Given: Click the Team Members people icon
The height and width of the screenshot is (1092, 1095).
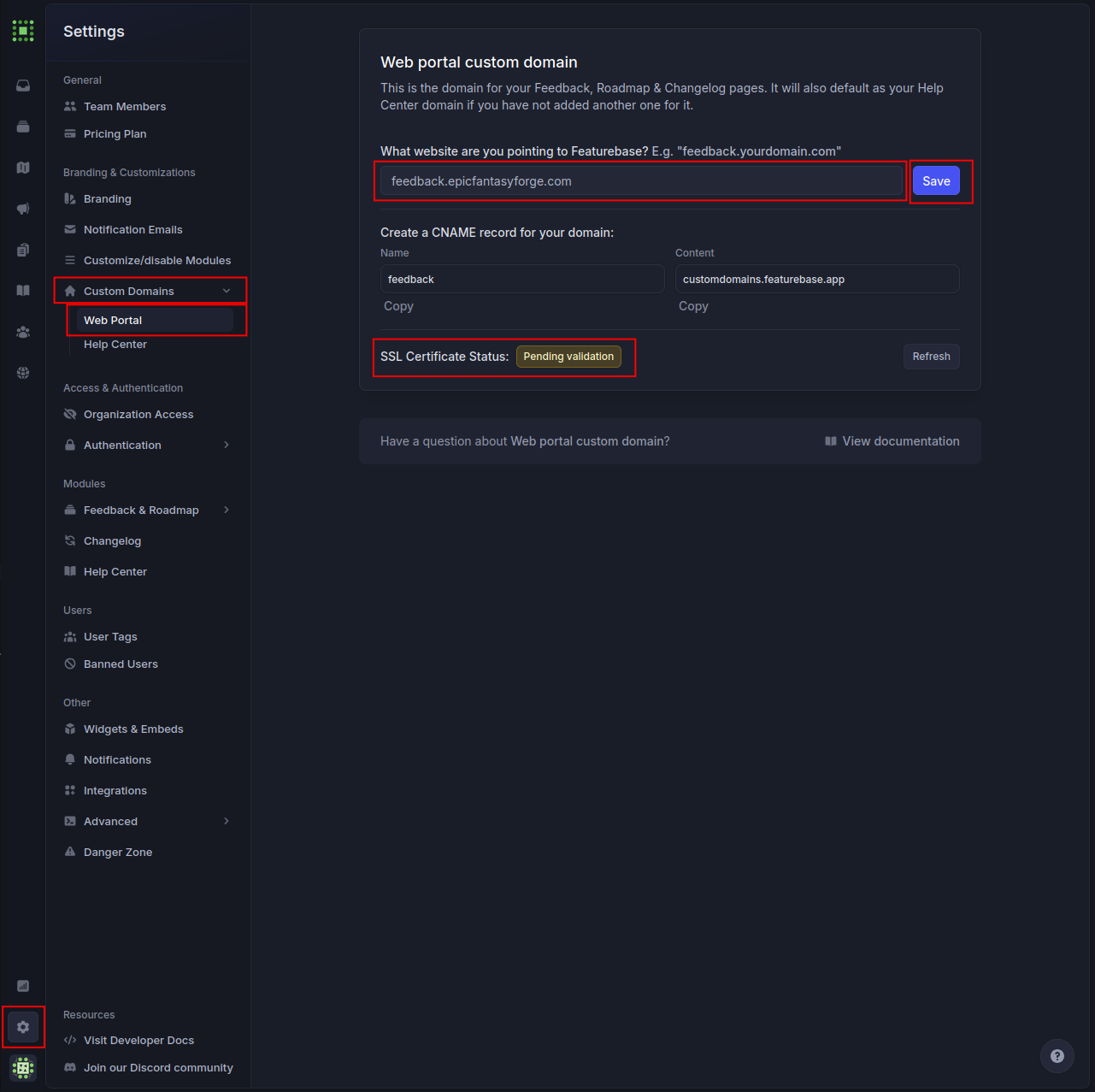Looking at the screenshot, I should [70, 106].
